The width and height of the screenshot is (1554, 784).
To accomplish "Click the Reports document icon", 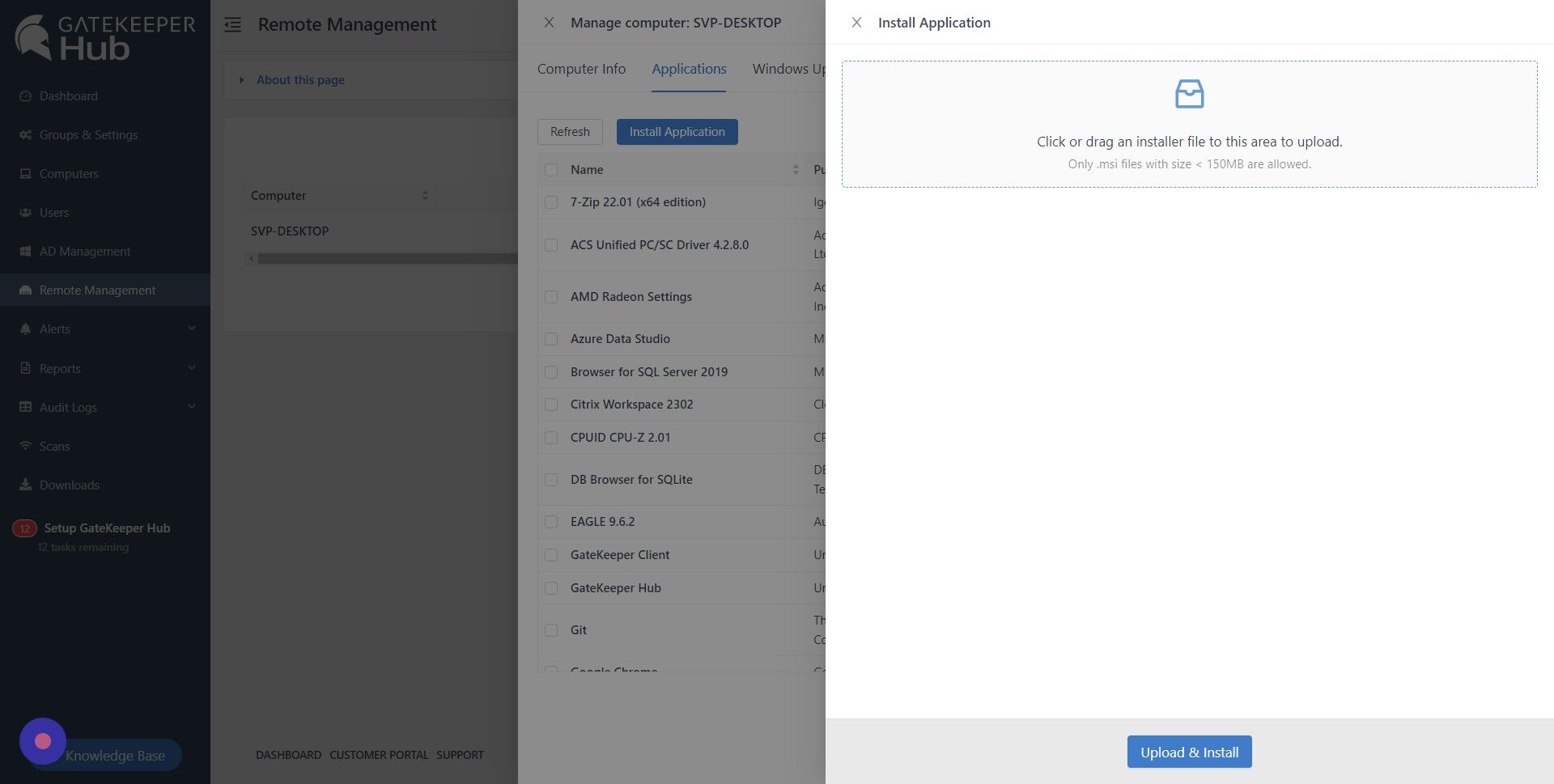I will [25, 368].
